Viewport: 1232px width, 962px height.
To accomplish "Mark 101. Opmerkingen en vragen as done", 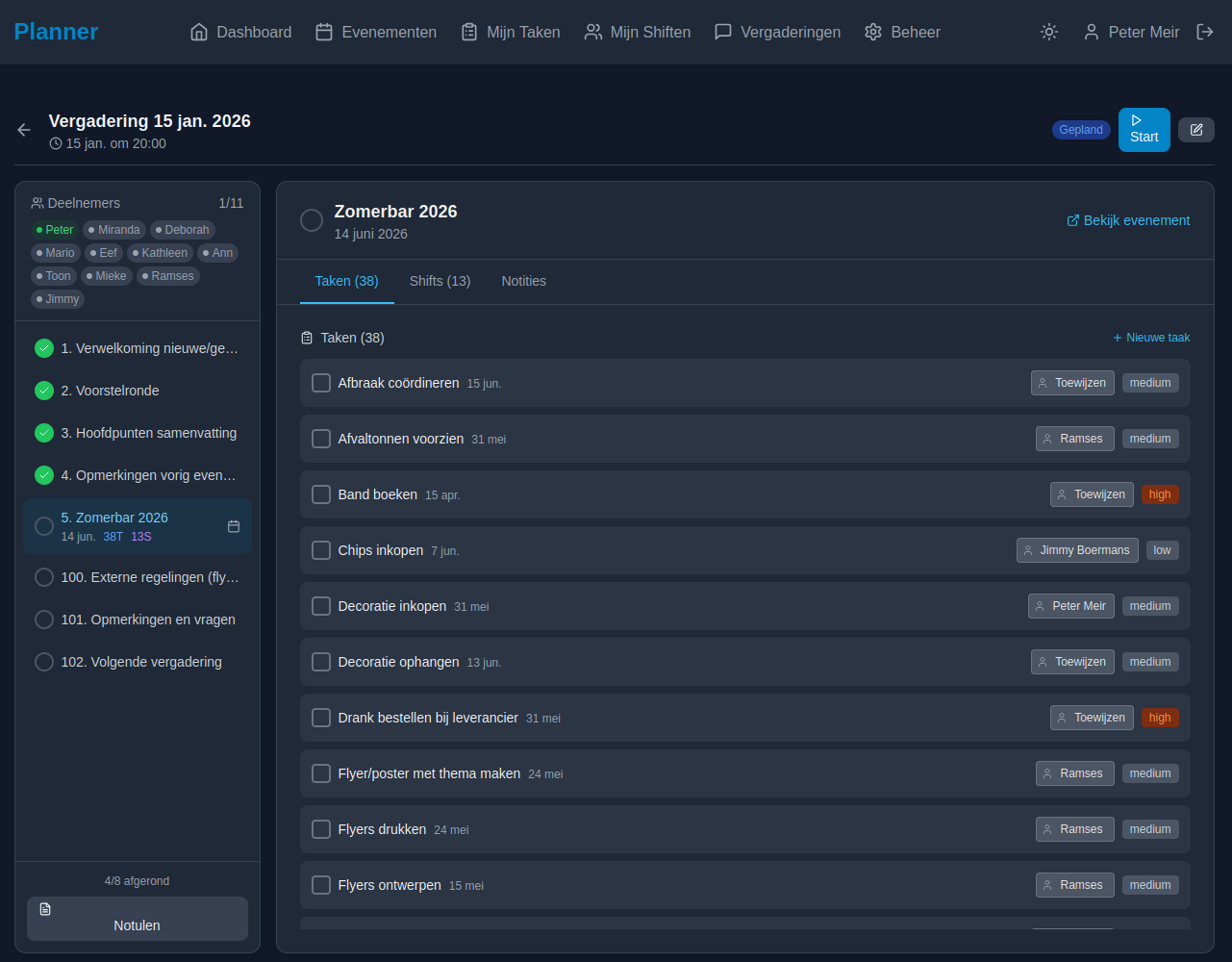I will pos(44,620).
